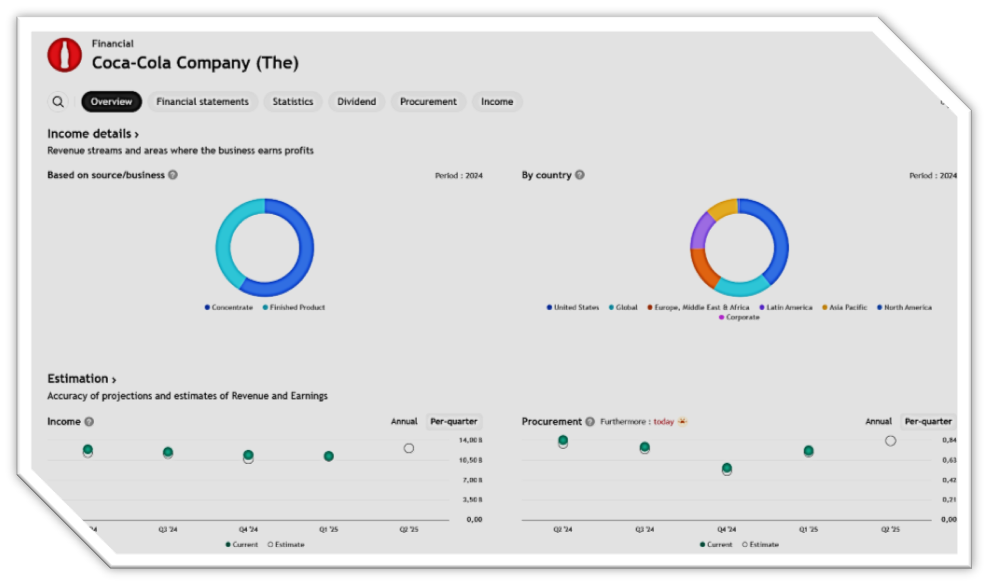989x585 pixels.
Task: Click purple segment of By country donut
Action: [x=701, y=230]
